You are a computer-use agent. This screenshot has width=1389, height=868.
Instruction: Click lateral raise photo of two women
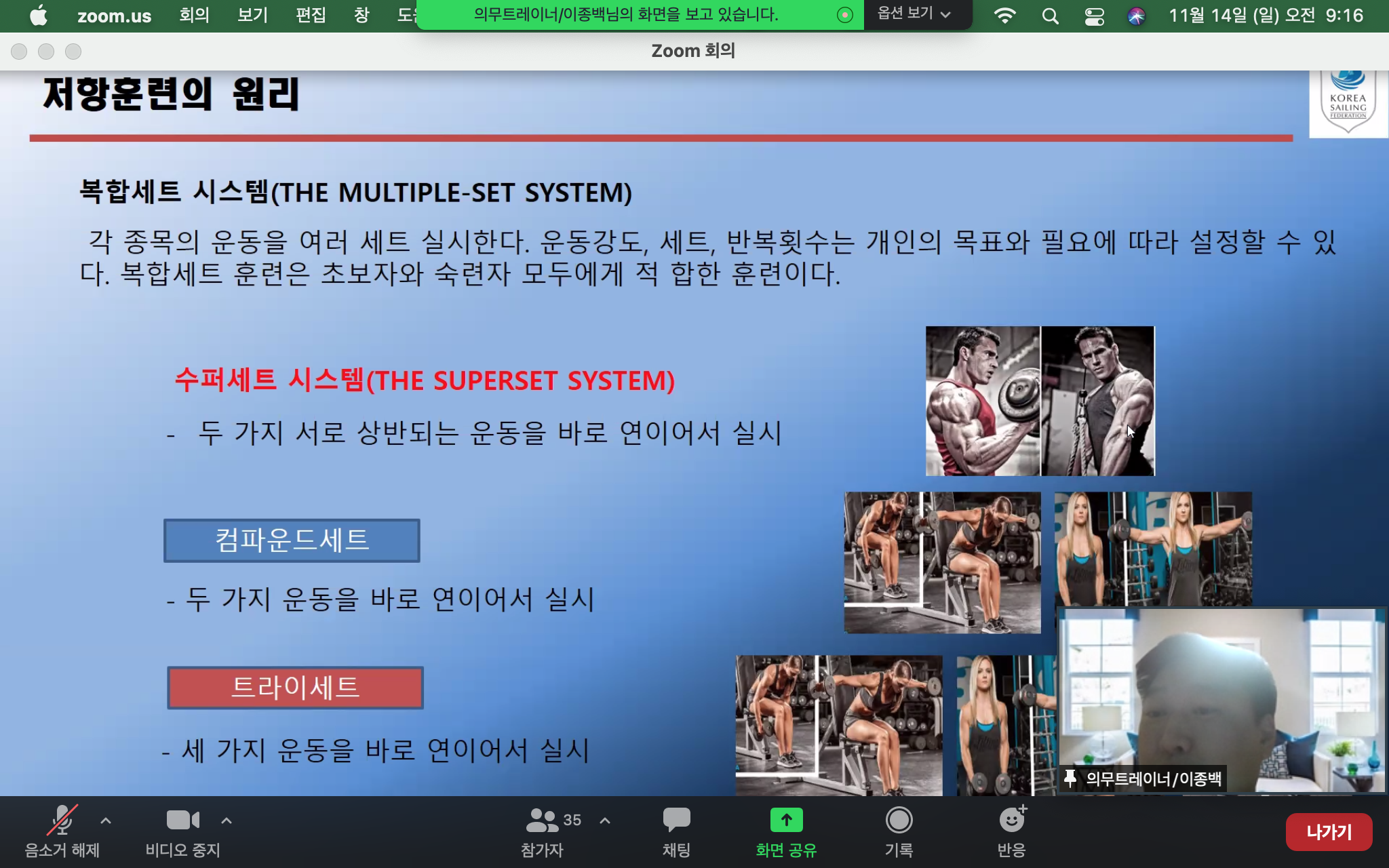tap(1153, 549)
